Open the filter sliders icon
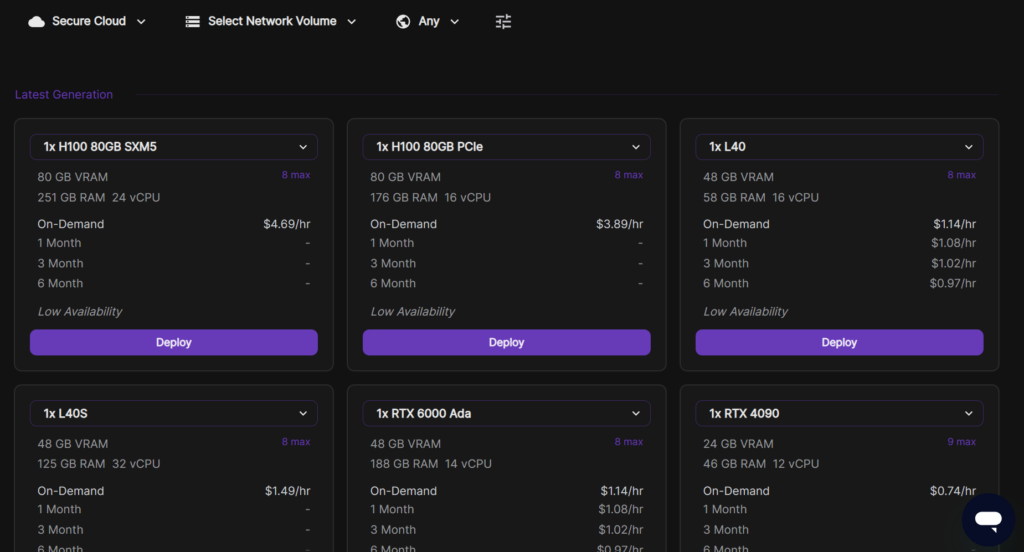 [x=503, y=21]
